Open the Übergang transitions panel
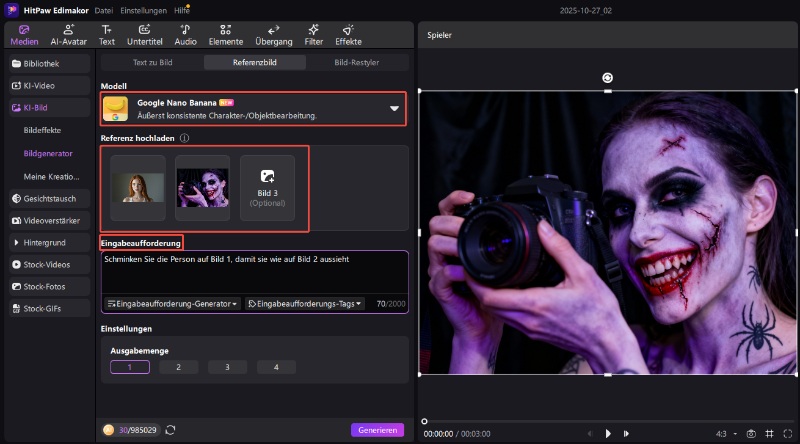Screen dimensions: 800x444 pyautogui.click(x=273, y=35)
